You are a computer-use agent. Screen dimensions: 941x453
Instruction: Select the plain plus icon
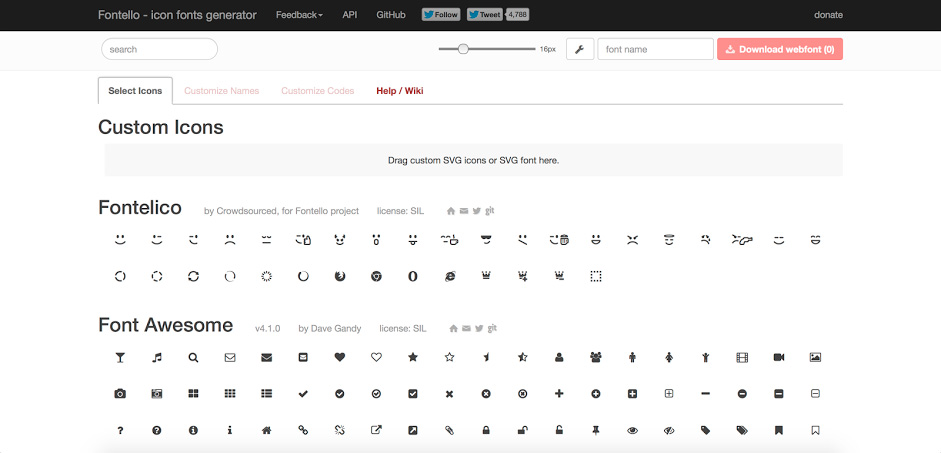pos(559,394)
